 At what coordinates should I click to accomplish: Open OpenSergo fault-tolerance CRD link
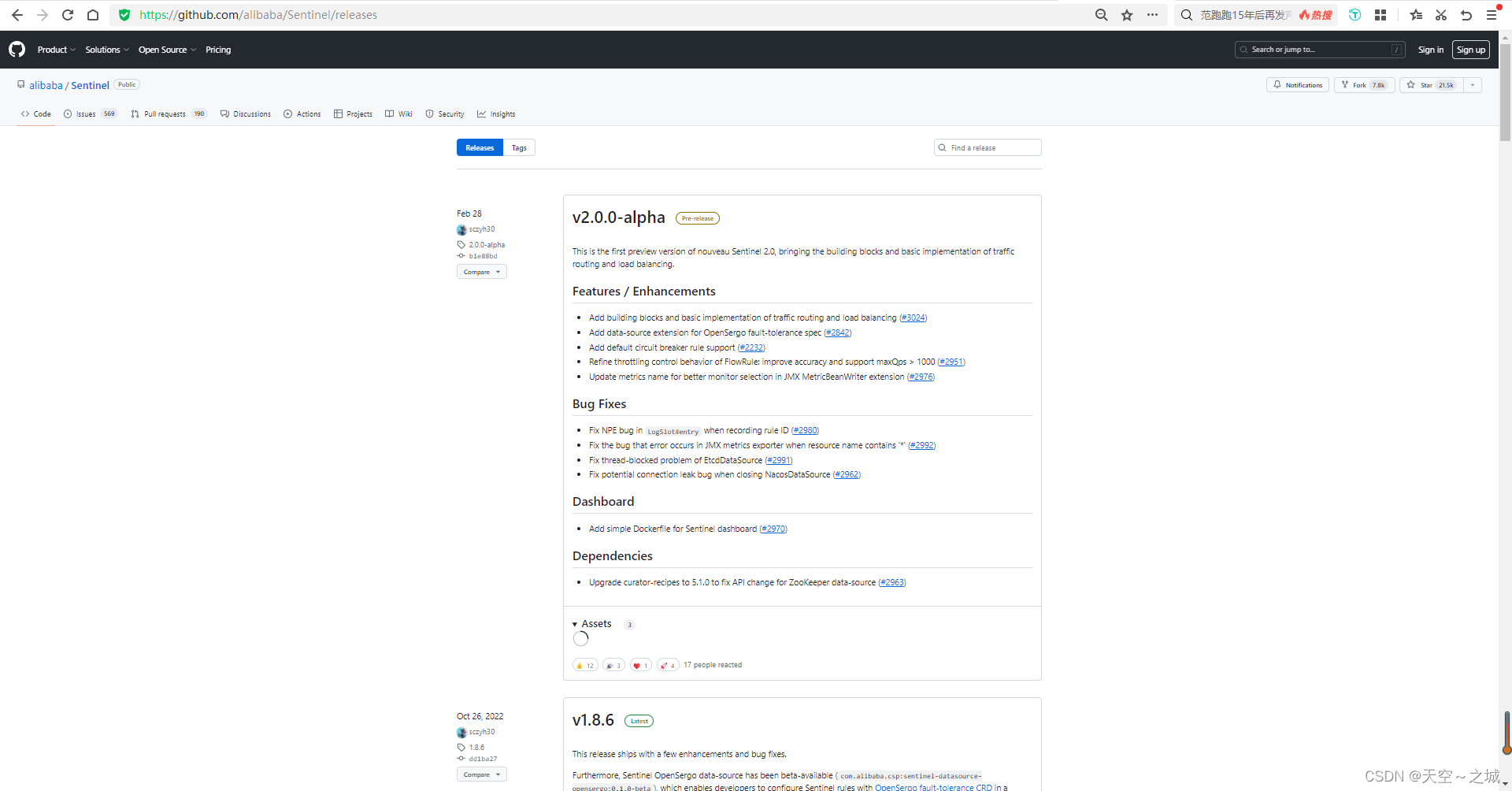(933, 787)
